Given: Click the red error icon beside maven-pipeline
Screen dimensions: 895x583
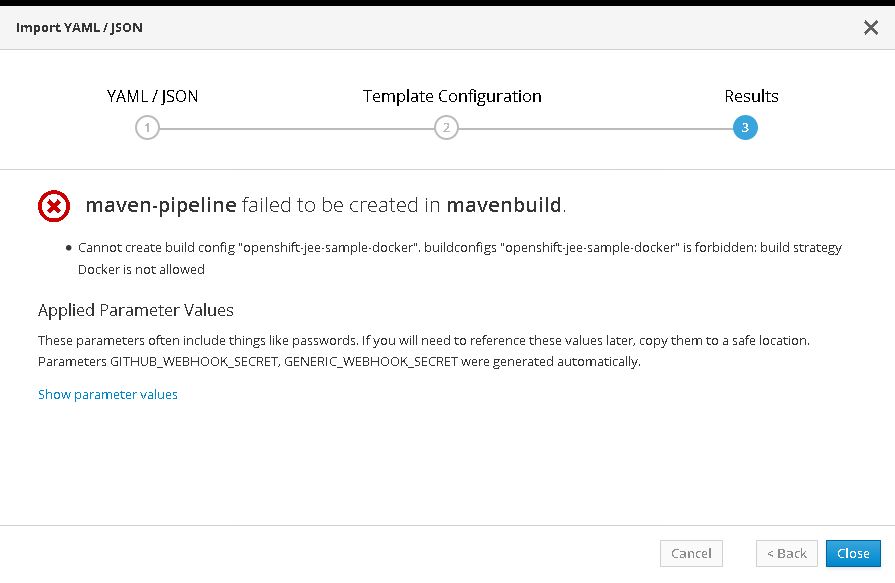Looking at the screenshot, I should 53,205.
